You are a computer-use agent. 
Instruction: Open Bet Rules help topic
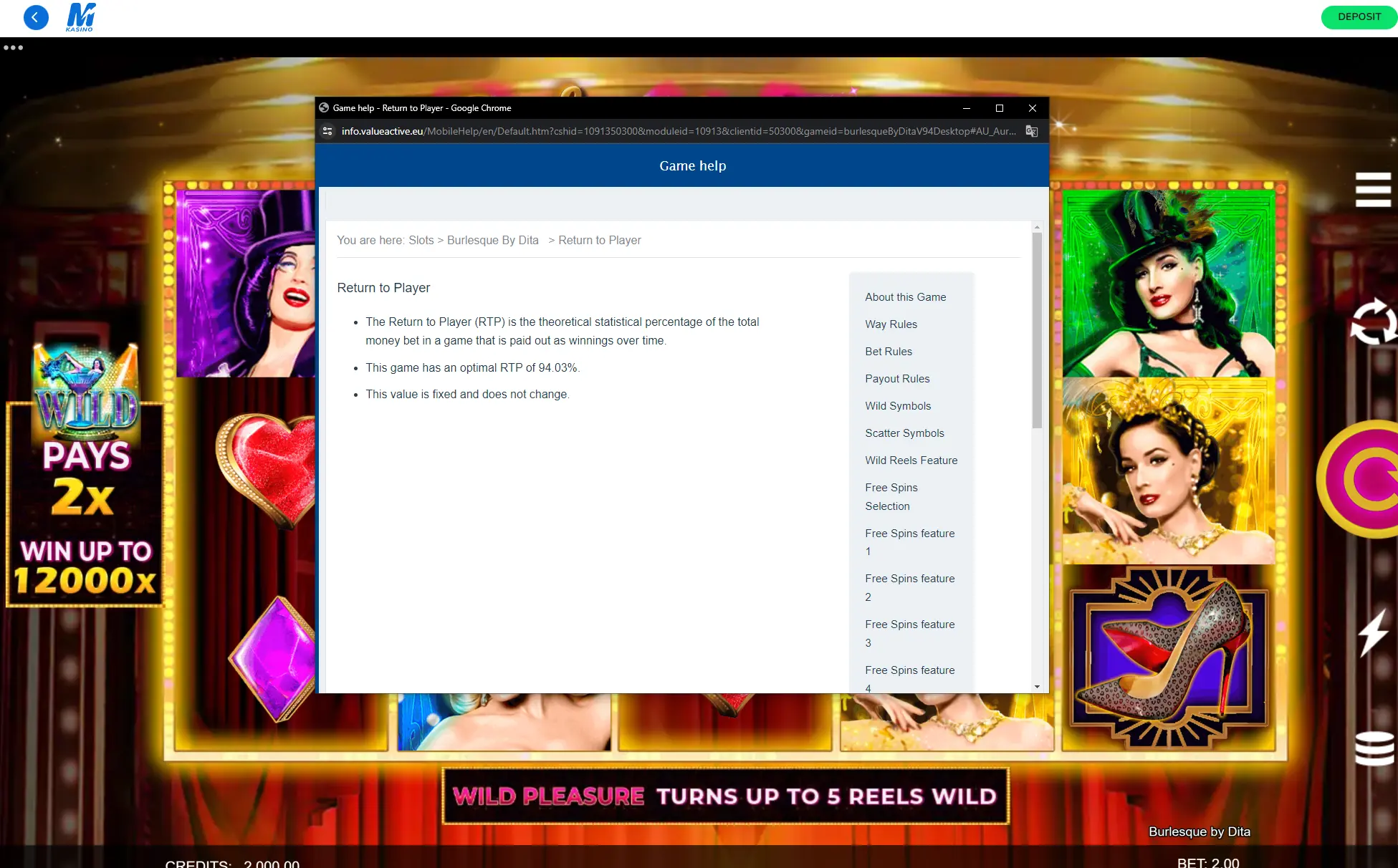[889, 352]
